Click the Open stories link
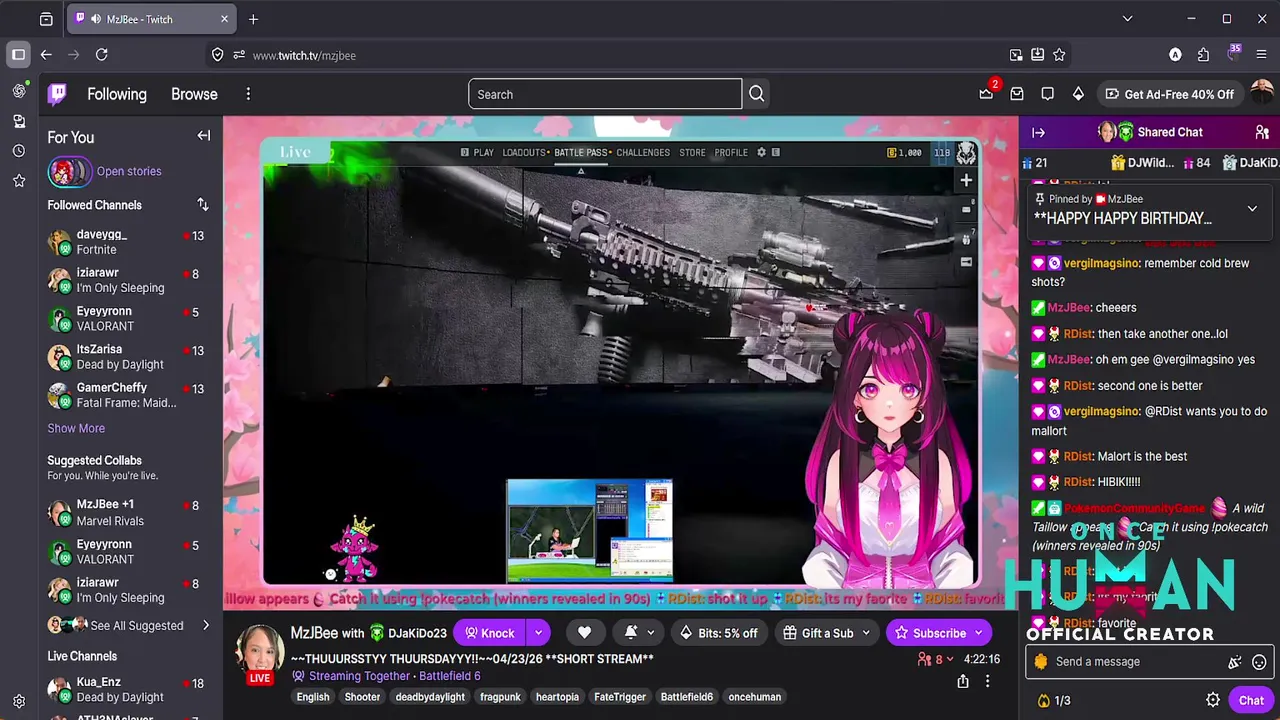Screen dimensions: 1280x720 coord(129,171)
